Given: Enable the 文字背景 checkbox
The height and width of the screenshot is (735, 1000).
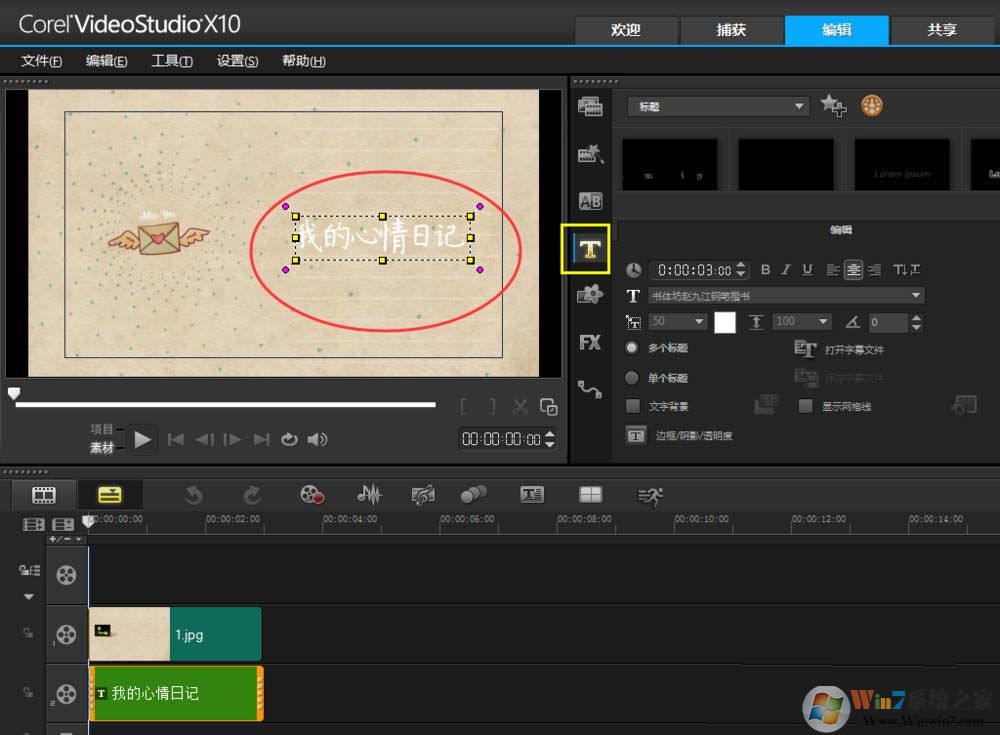Looking at the screenshot, I should coord(632,406).
